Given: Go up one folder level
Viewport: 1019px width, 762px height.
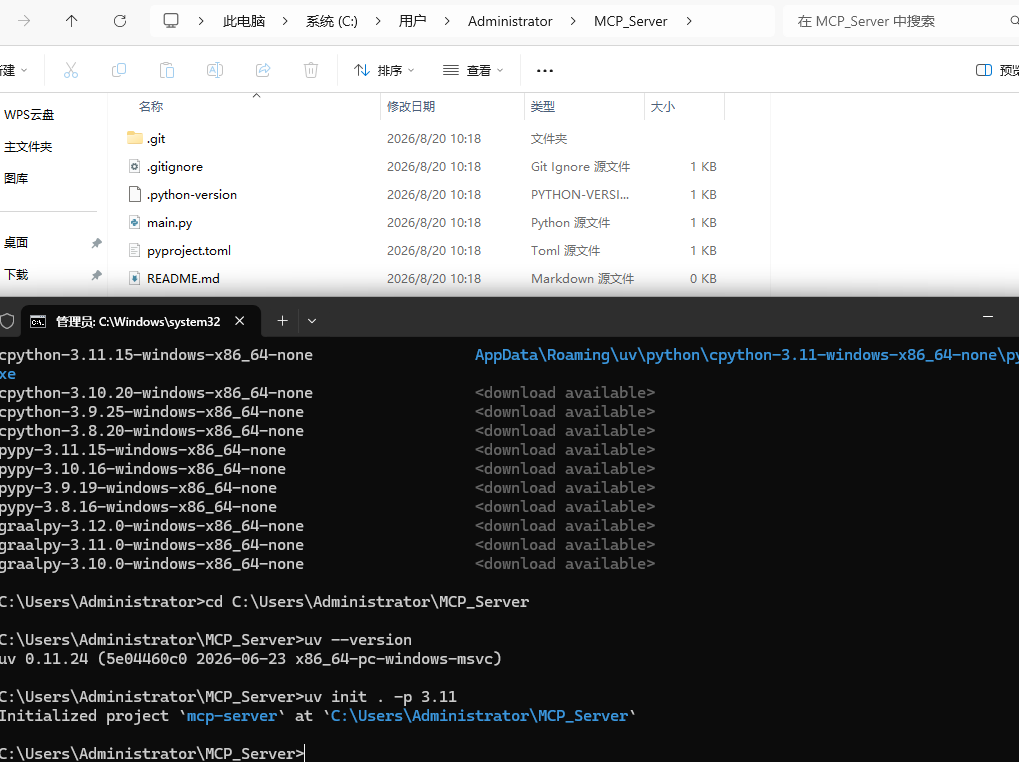Looking at the screenshot, I should click(x=71, y=21).
